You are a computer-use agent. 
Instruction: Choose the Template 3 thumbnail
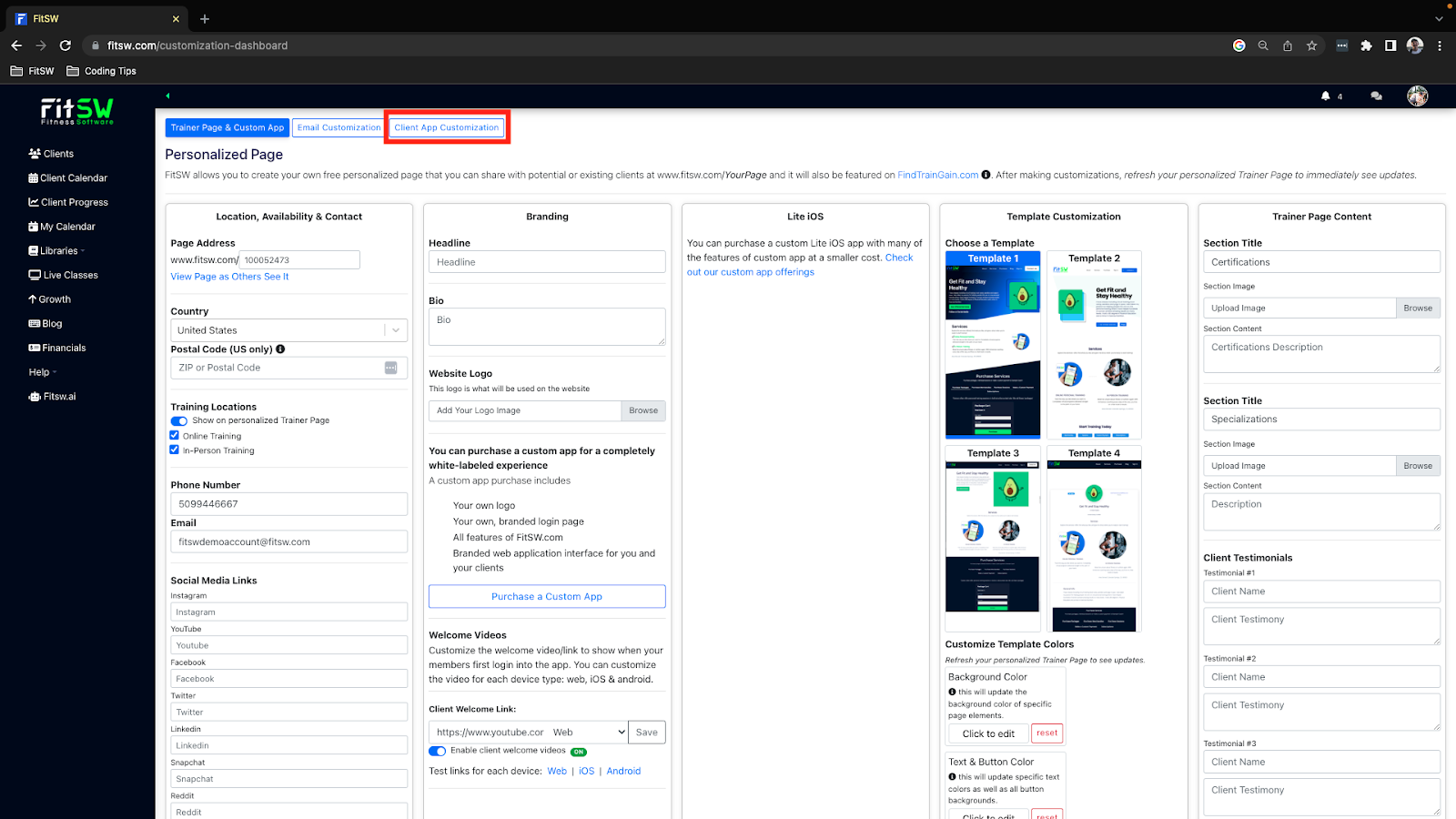point(993,538)
